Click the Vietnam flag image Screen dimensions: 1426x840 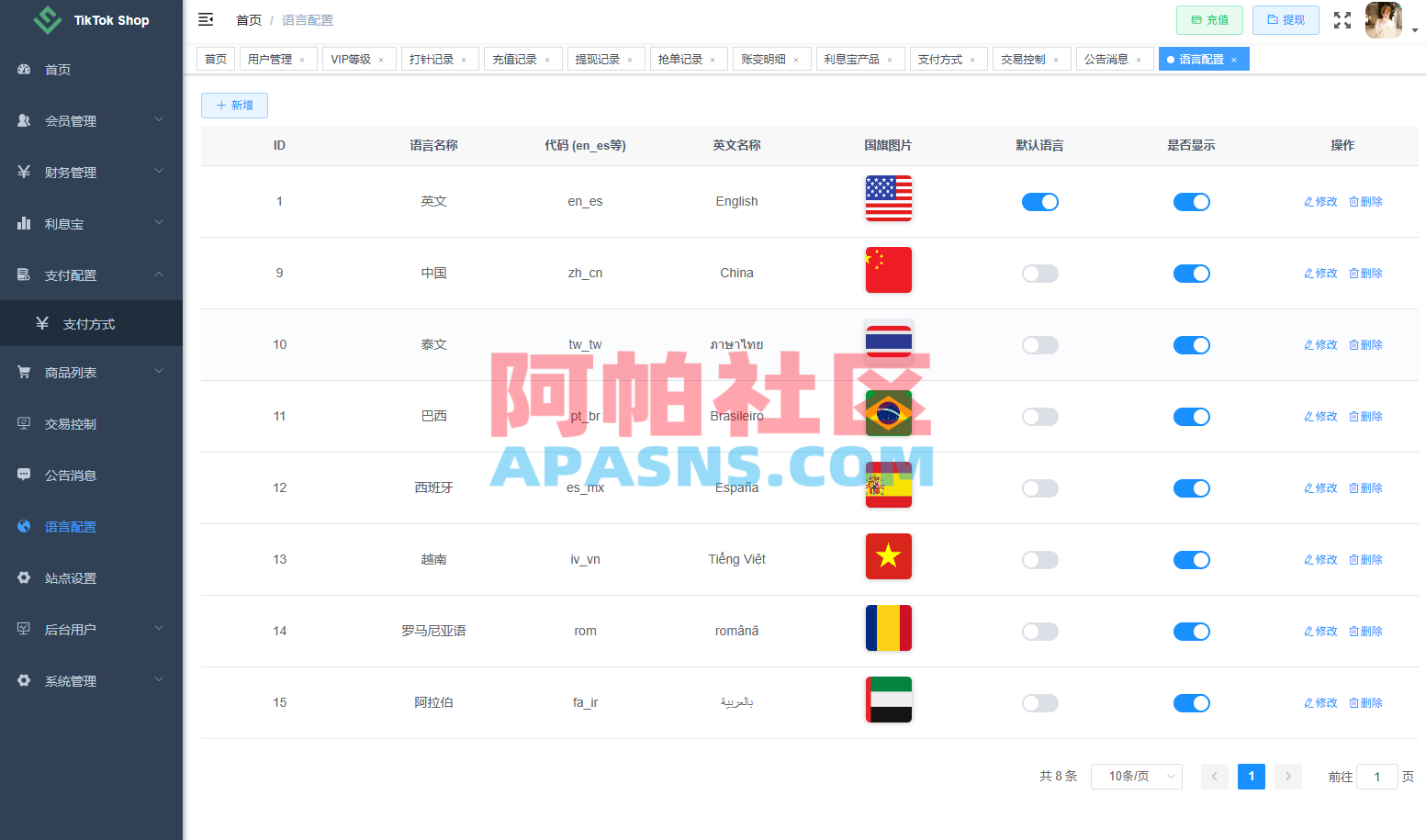point(889,556)
